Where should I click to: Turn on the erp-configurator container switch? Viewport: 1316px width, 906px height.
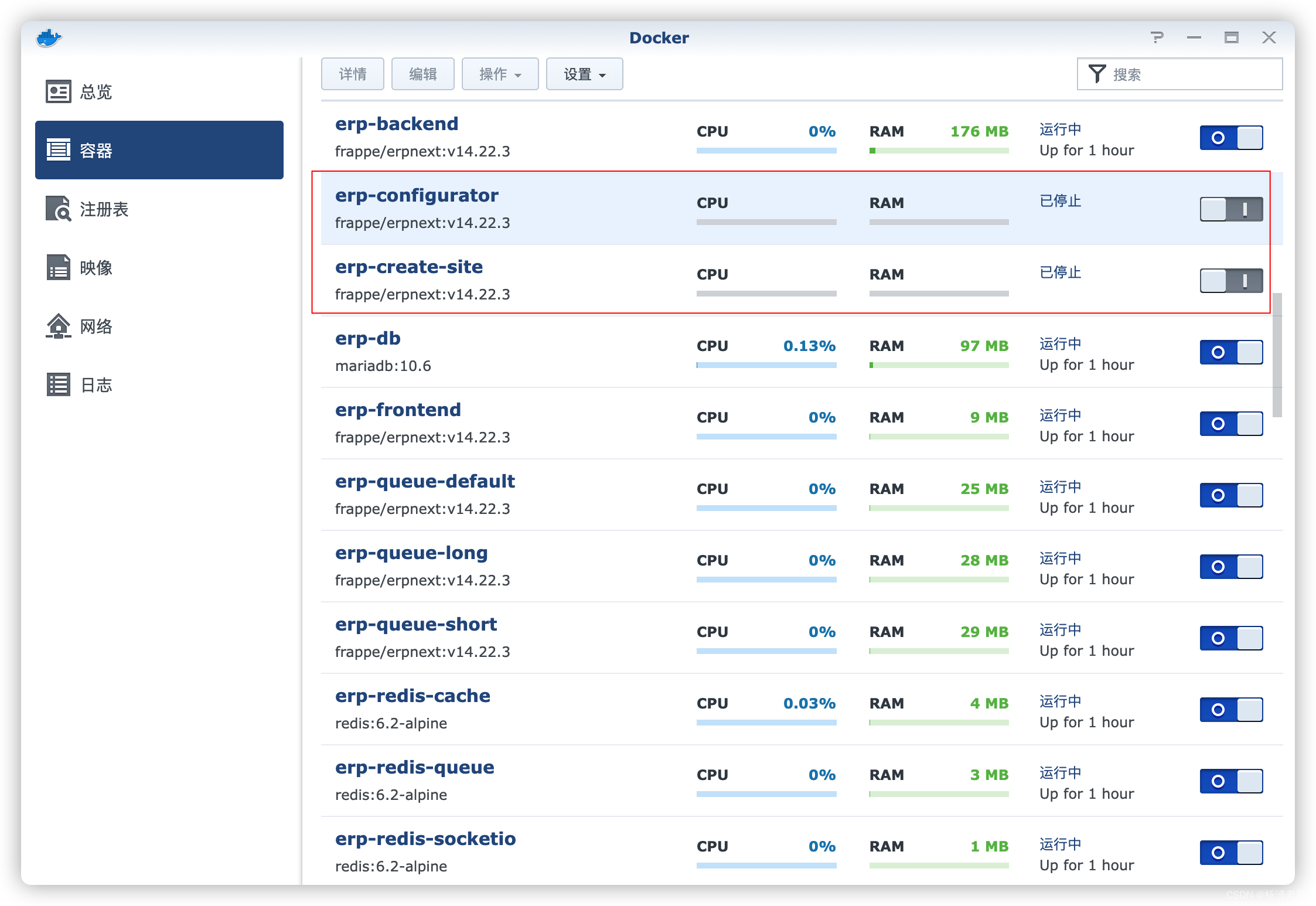pyautogui.click(x=1231, y=209)
